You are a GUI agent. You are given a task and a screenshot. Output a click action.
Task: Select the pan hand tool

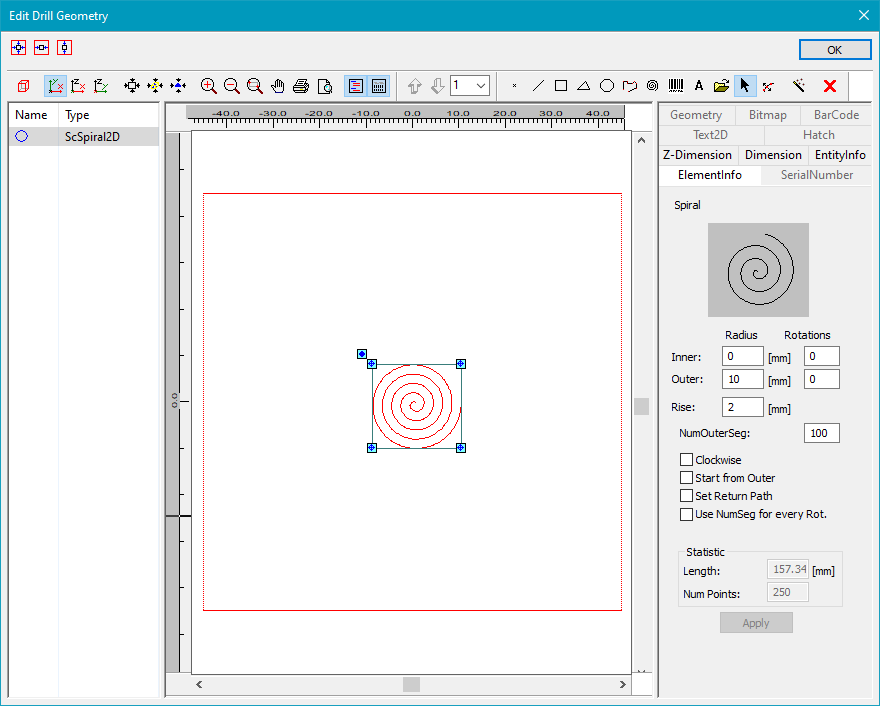click(278, 86)
